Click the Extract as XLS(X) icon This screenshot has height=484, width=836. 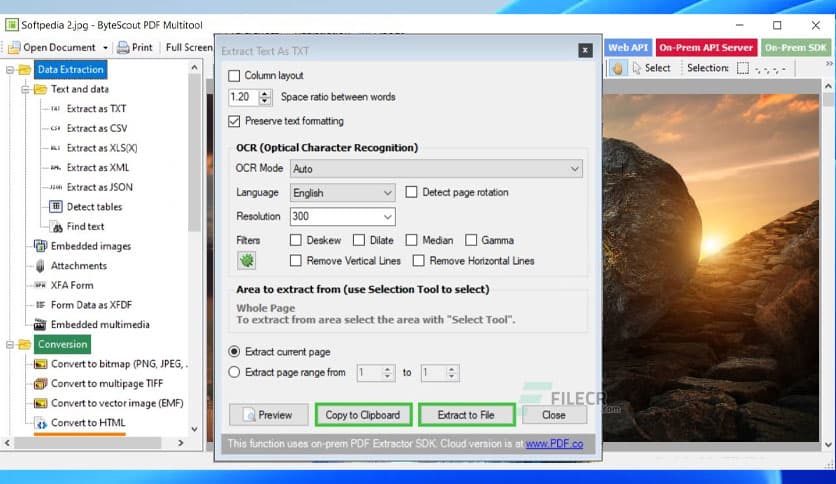(55, 148)
